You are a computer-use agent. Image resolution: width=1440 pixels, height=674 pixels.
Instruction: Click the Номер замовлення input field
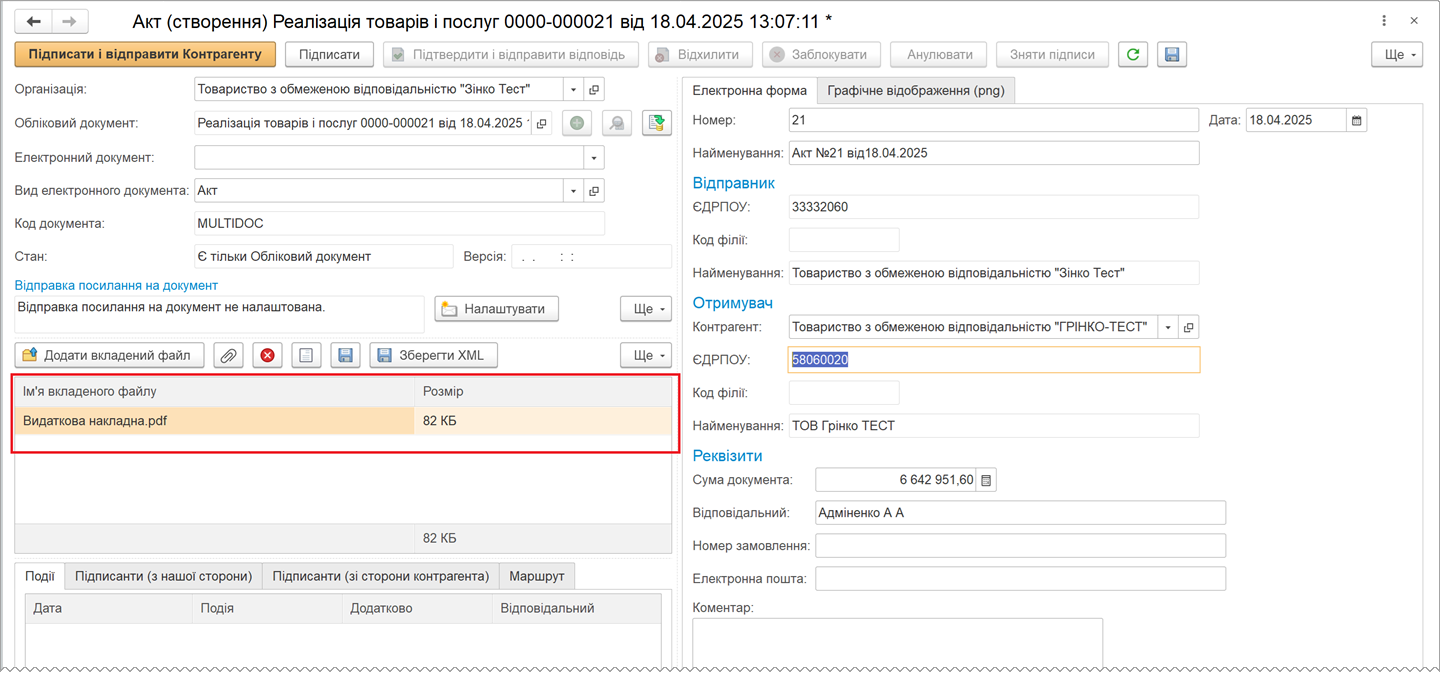(1020, 545)
